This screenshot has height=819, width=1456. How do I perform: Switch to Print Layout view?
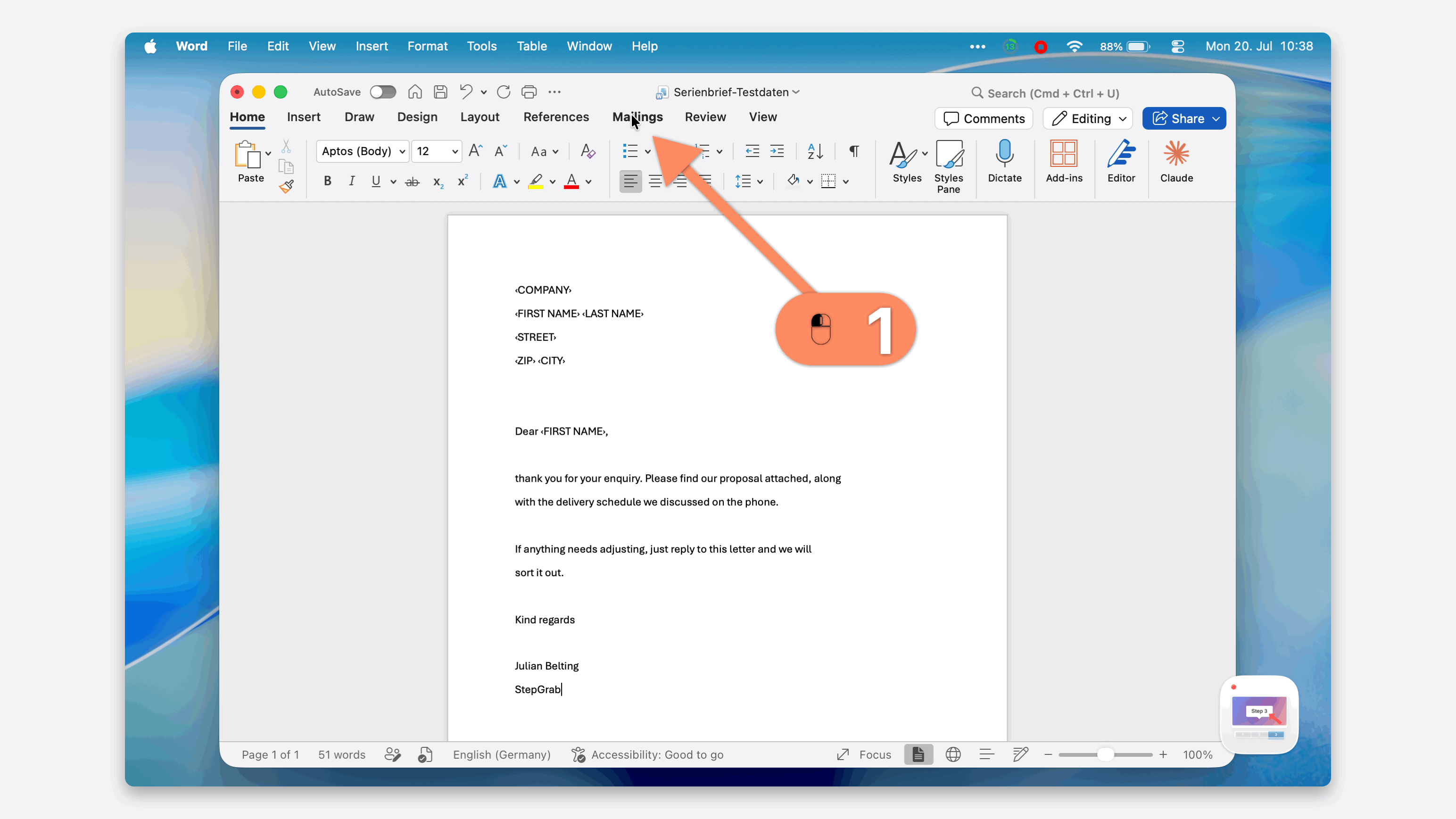[x=918, y=754]
